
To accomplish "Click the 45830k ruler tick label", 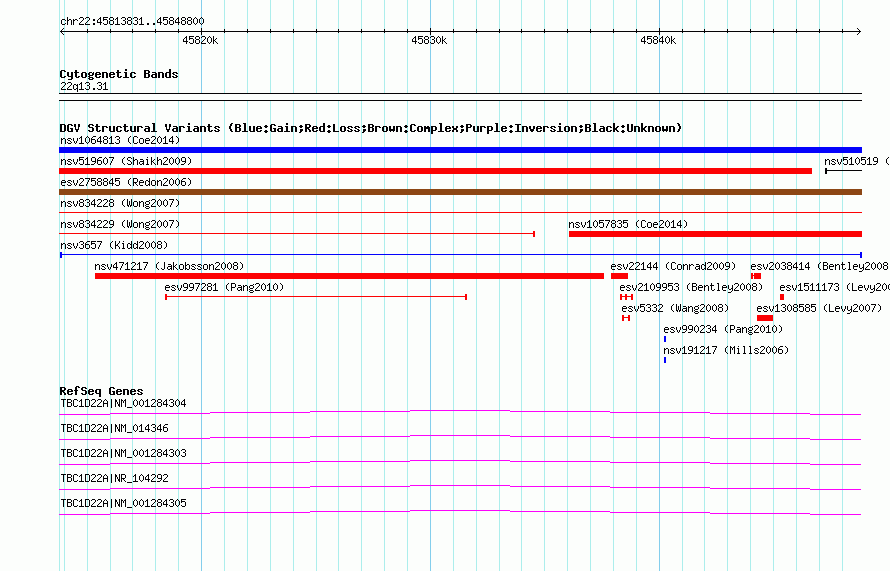I will 429,40.
